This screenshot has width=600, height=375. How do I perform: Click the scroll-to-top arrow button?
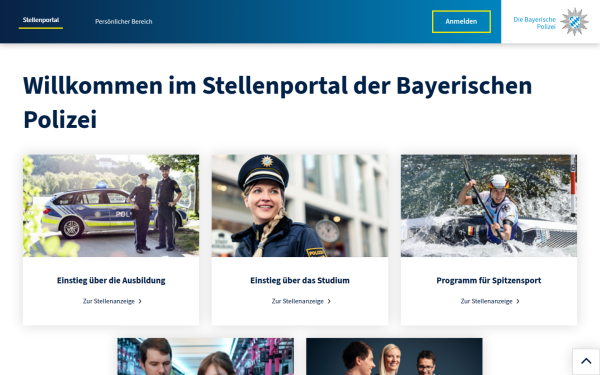586,361
